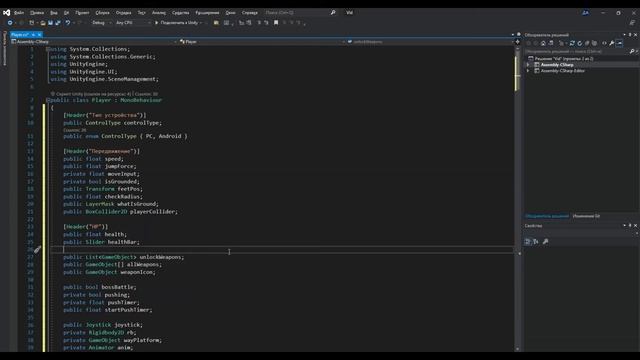Click the 'joystick' field name
This screenshot has height=360, width=640.
127,325
